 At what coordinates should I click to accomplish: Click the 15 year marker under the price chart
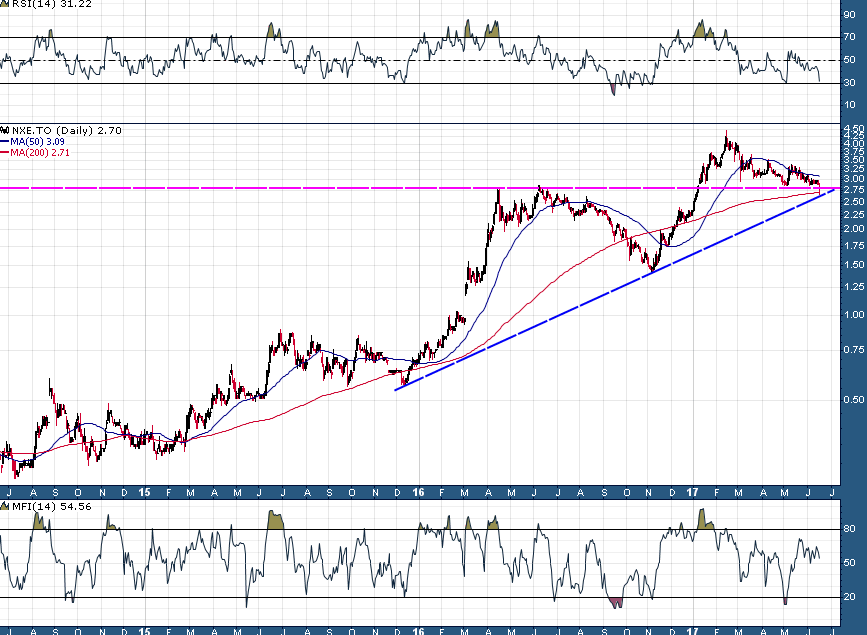pyautogui.click(x=144, y=492)
